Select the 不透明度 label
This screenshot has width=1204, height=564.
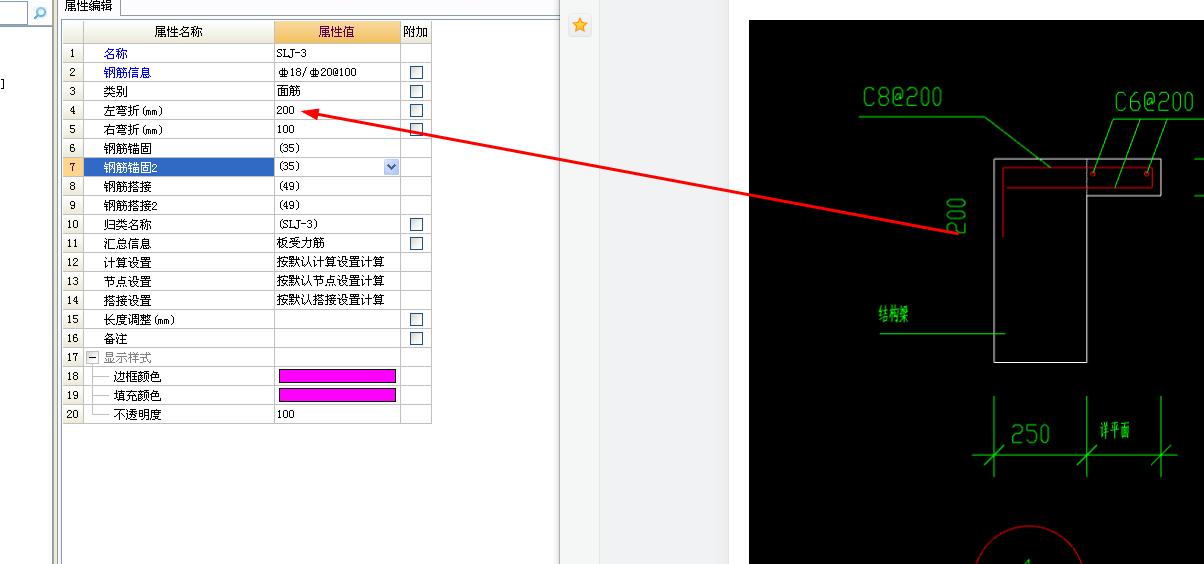click(x=137, y=414)
